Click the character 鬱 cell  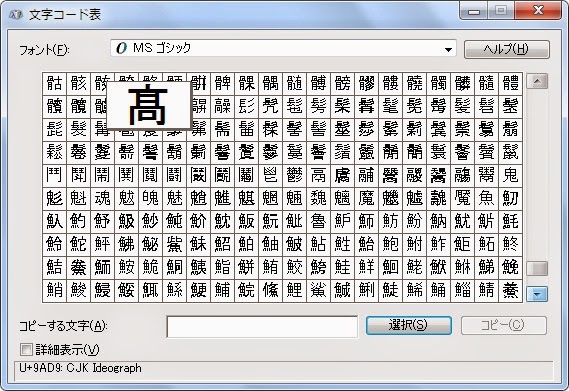pos(294,175)
